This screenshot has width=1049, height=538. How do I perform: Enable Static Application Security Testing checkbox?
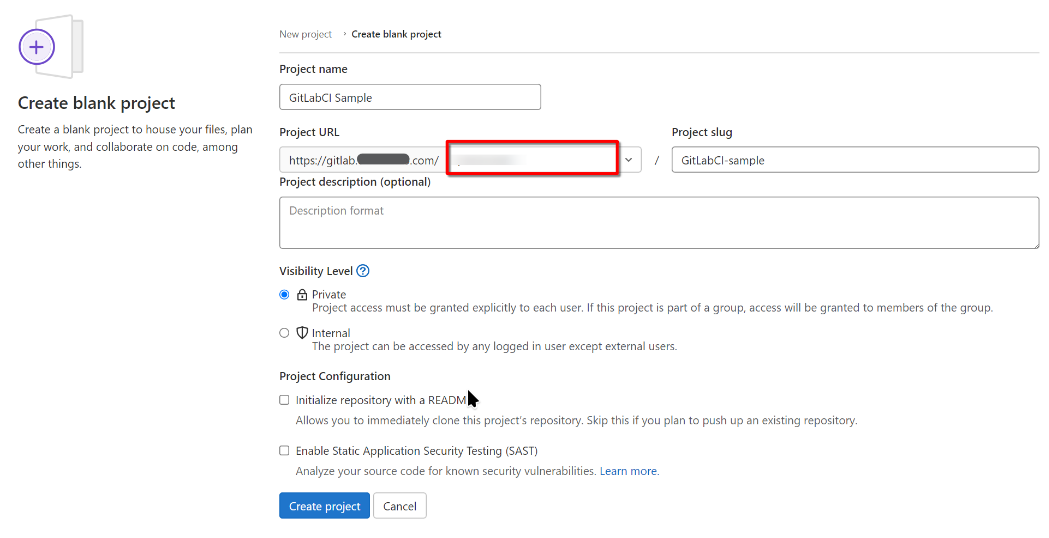click(x=285, y=451)
